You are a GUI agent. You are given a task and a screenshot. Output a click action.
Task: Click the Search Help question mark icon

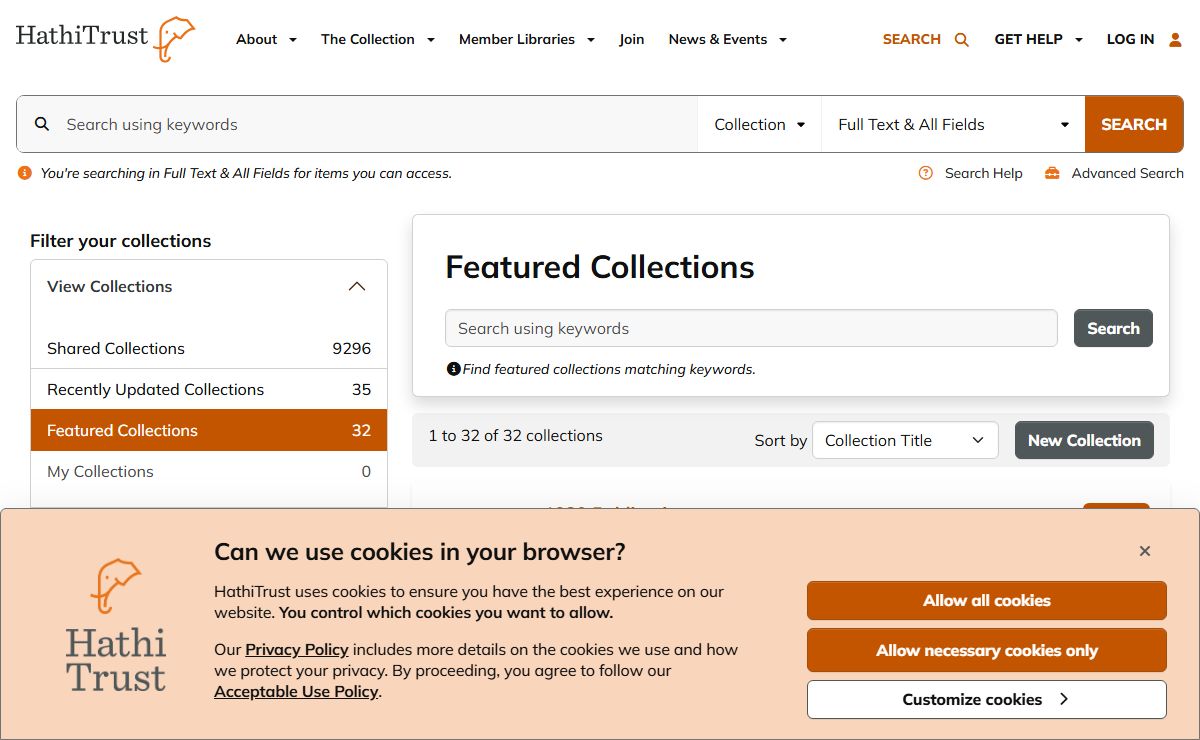(926, 173)
